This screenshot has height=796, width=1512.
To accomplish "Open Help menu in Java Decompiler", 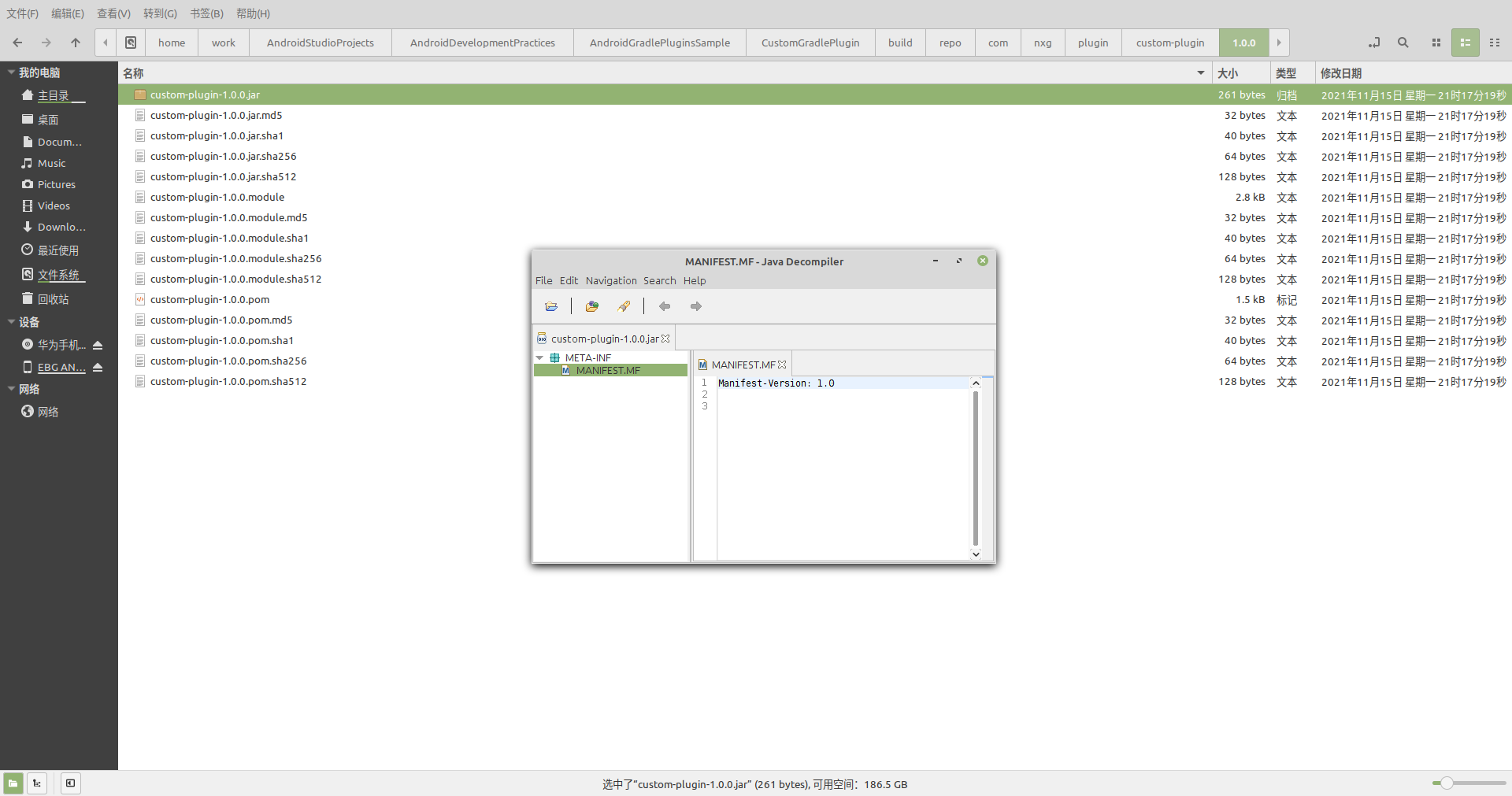I will [x=694, y=280].
